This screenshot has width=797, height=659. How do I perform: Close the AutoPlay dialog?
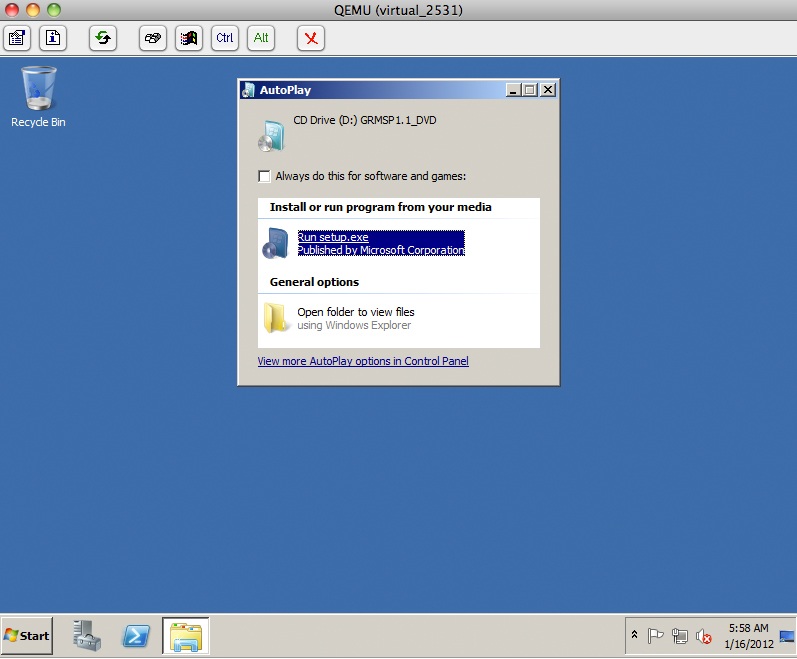pos(547,90)
